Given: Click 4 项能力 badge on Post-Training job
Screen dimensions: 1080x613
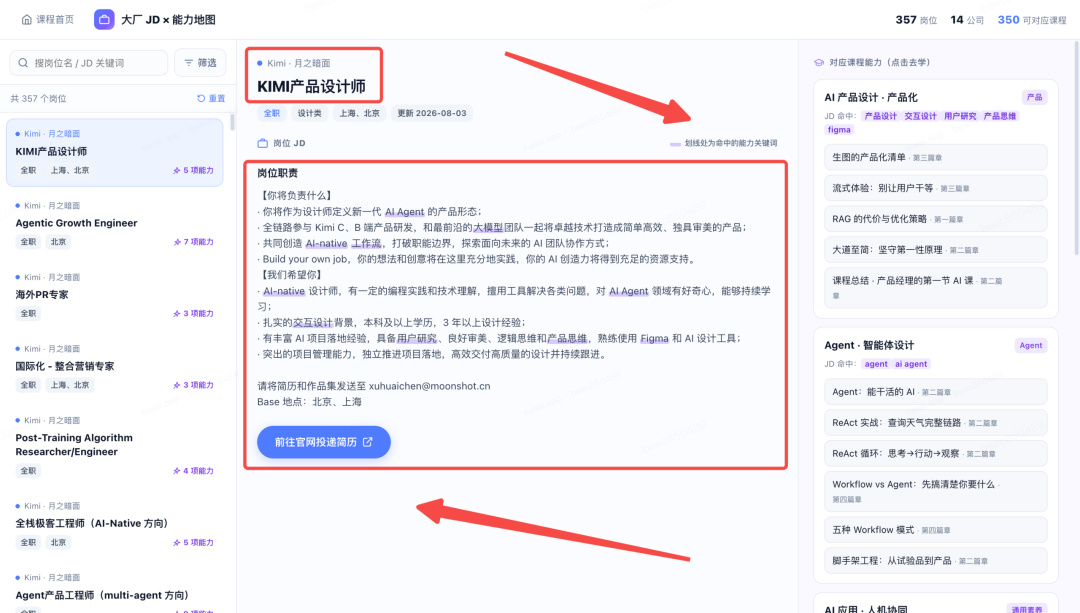Looking at the screenshot, I should point(194,470).
